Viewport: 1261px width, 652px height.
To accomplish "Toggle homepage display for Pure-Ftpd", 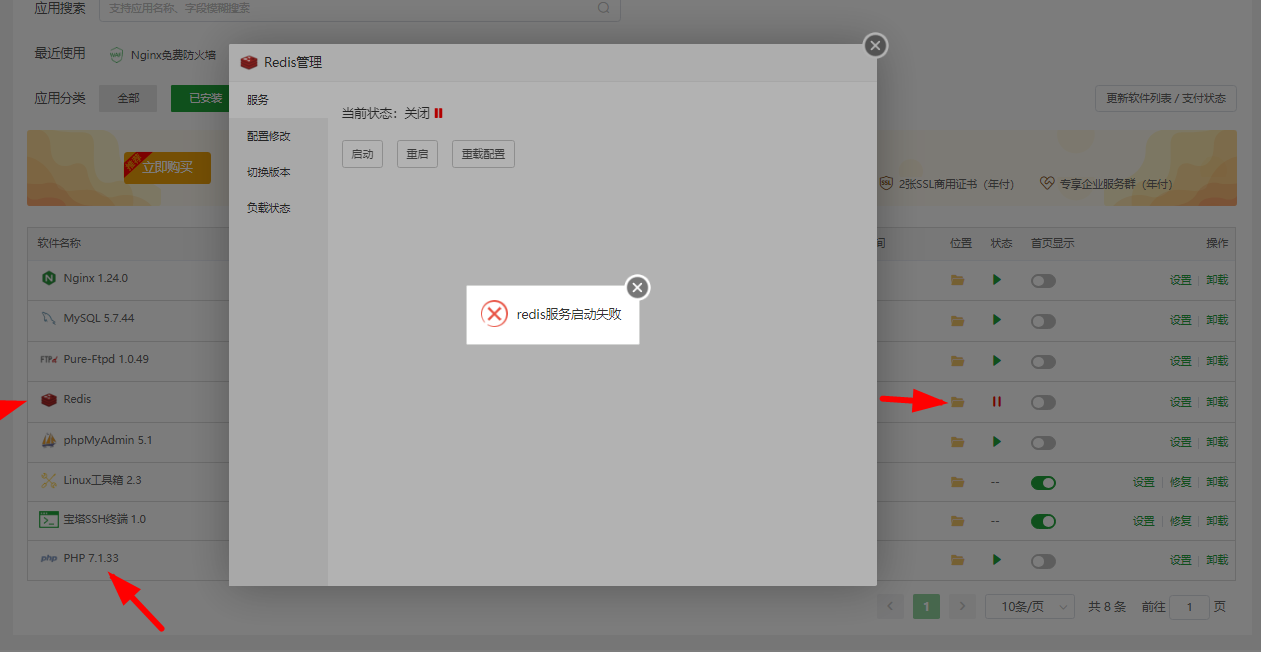I will 1043,361.
